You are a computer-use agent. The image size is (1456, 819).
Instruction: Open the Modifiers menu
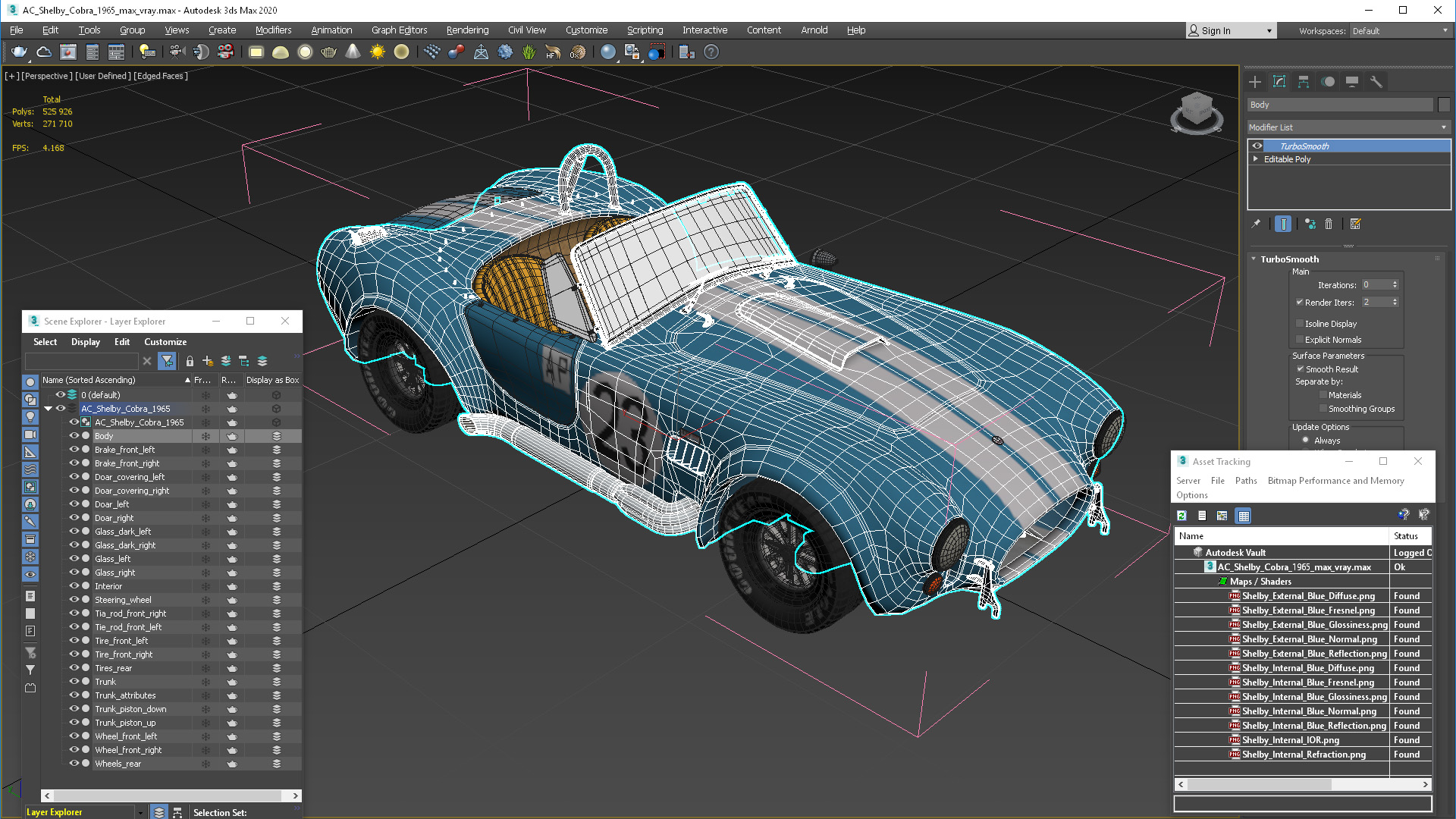273,30
